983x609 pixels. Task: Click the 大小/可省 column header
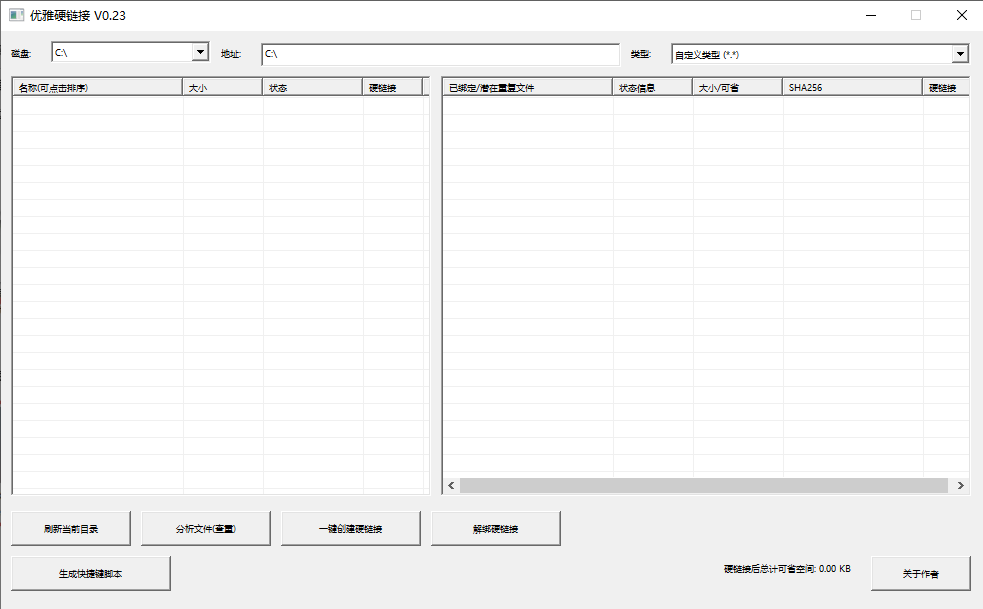[737, 88]
